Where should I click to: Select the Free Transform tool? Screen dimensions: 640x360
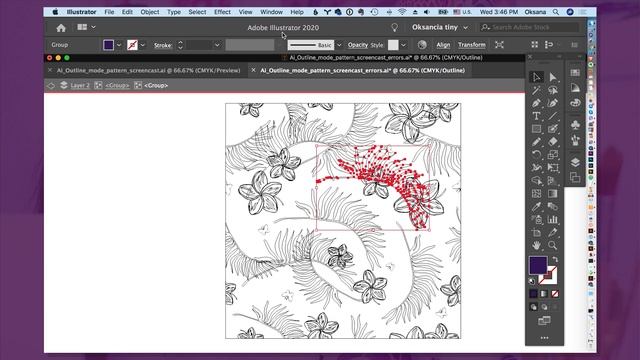pyautogui.click(x=553, y=168)
